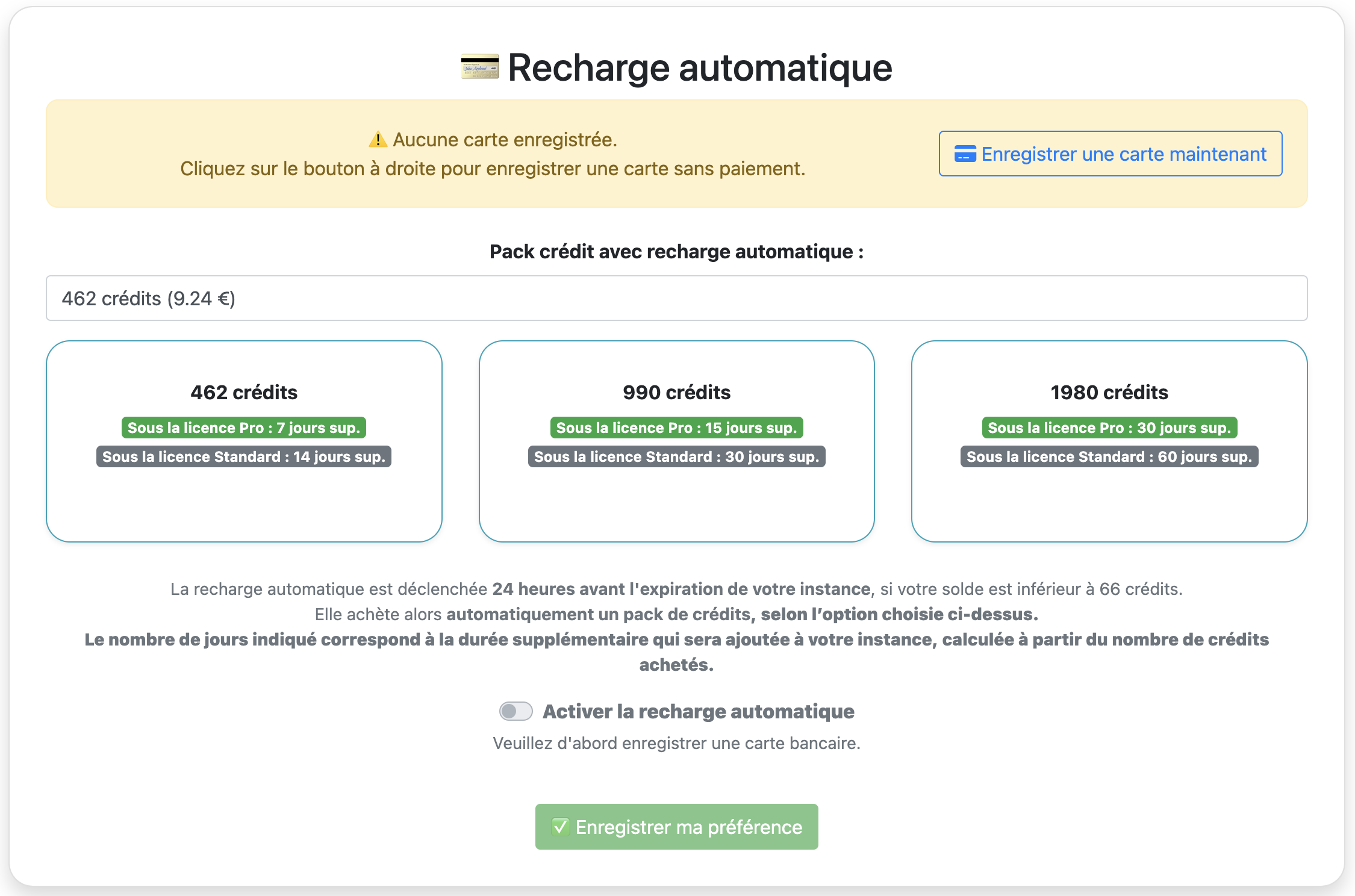Click 'Enregistrer ma préférence' button
Screen dimensions: 1355x896
677,827
